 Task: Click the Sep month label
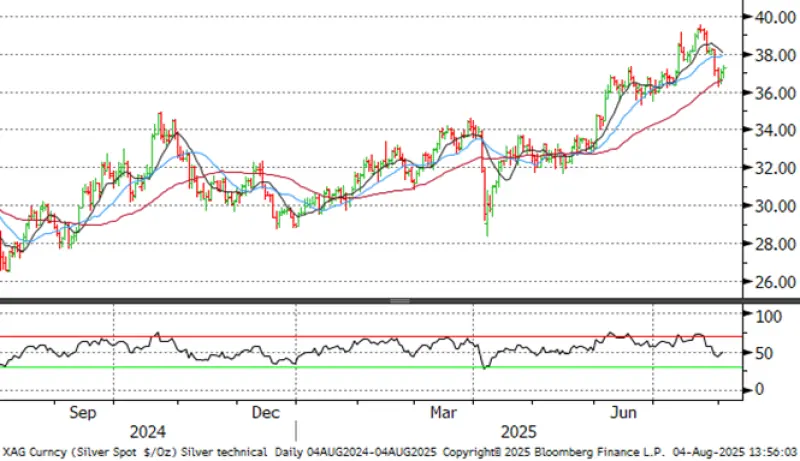[x=83, y=413]
